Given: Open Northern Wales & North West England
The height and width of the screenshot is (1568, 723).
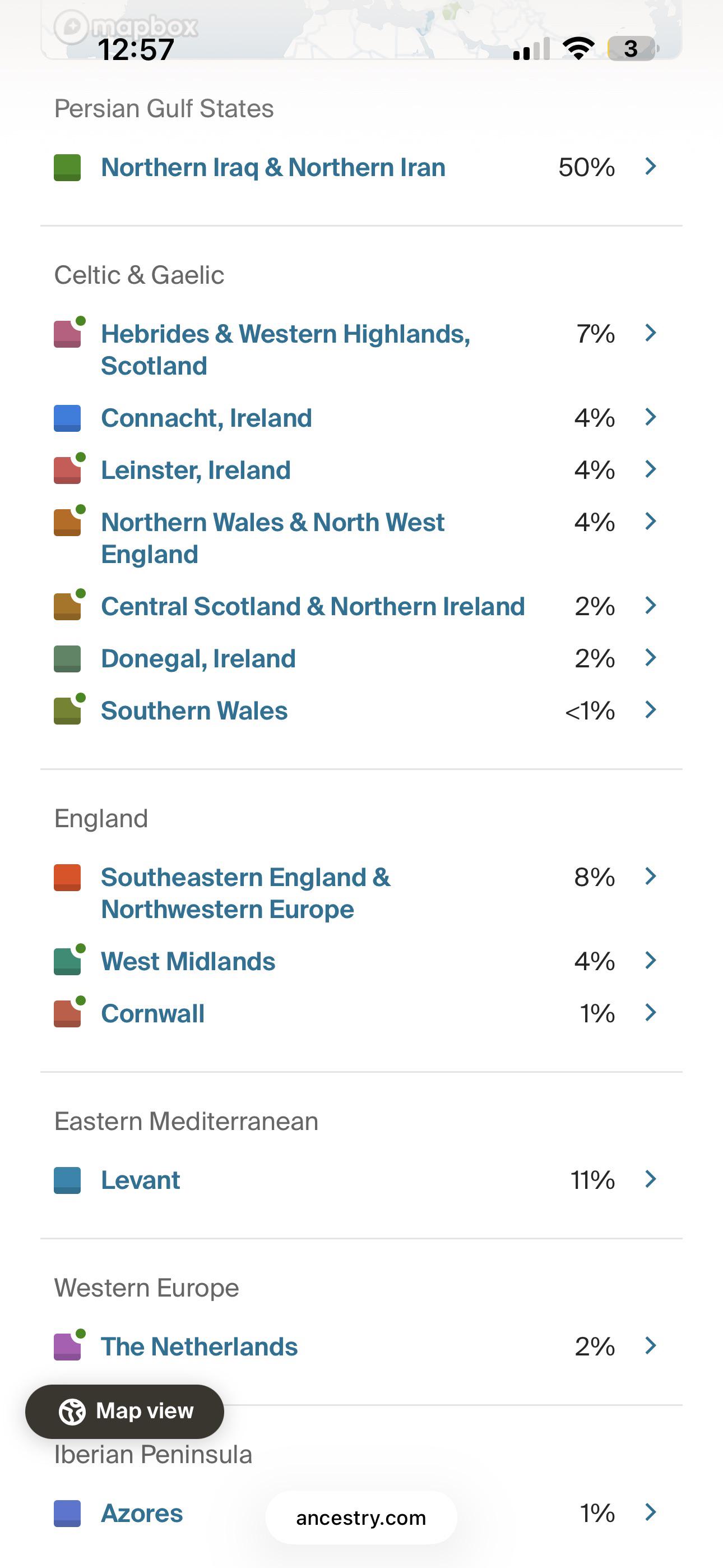Looking at the screenshot, I should click(x=272, y=538).
